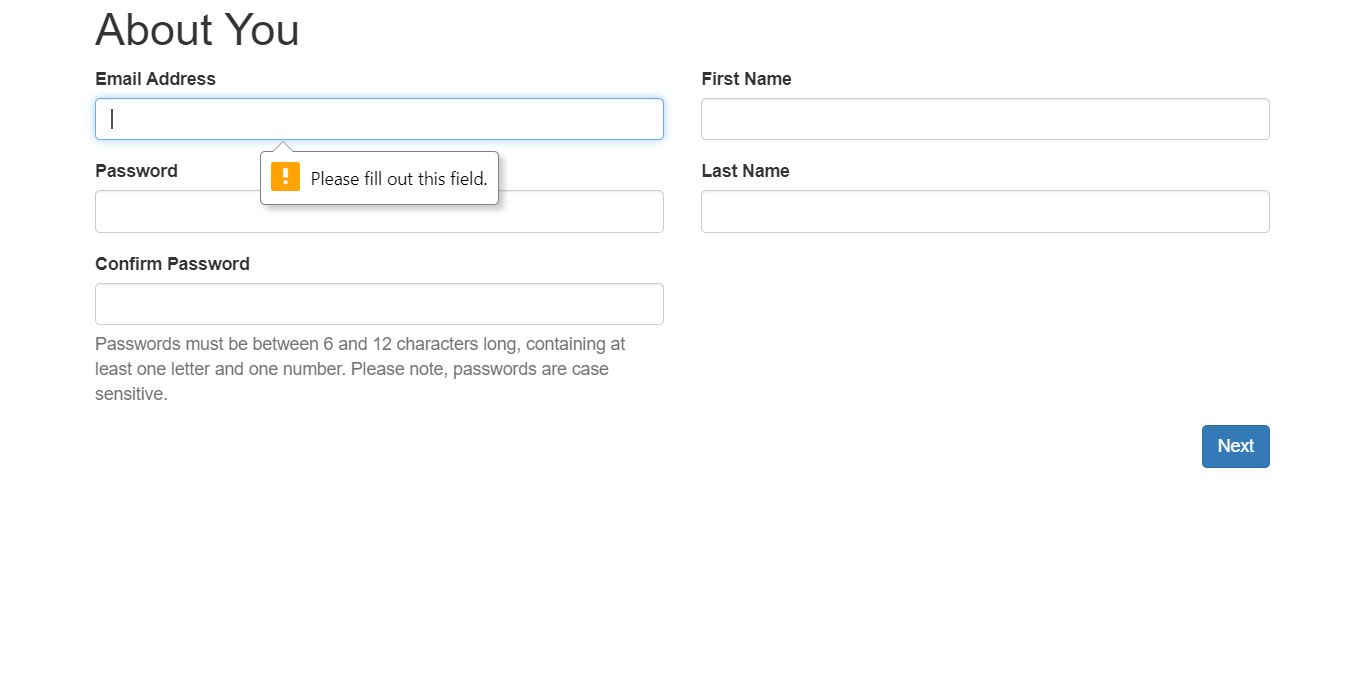The image size is (1350, 689).
Task: Click the First Name label
Action: pyautogui.click(x=746, y=79)
